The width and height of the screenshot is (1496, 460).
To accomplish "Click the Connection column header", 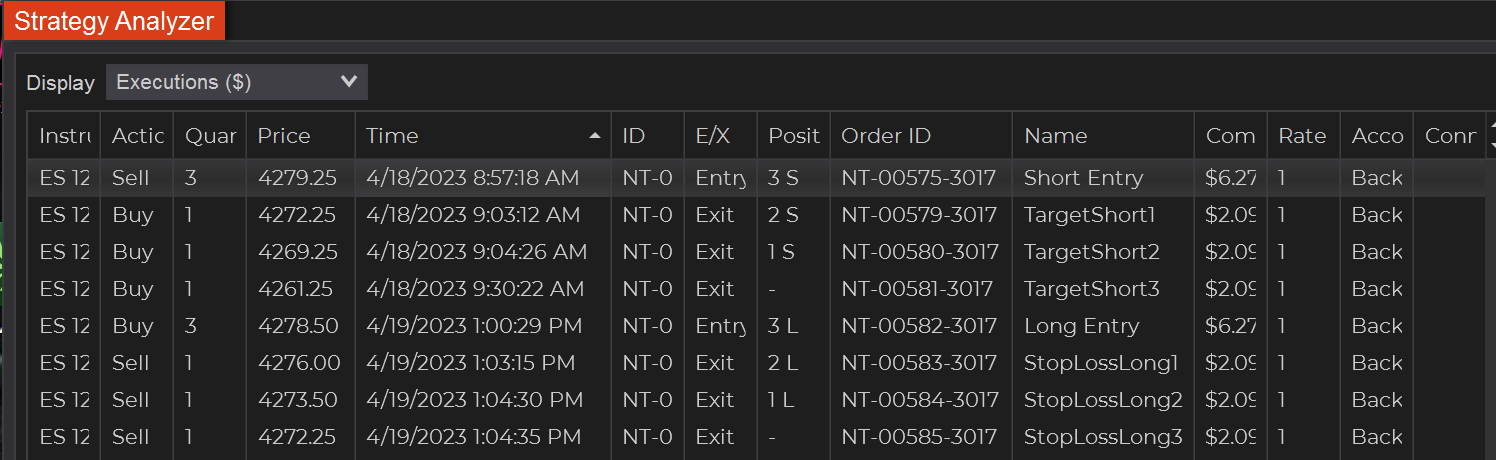I will tap(1449, 136).
